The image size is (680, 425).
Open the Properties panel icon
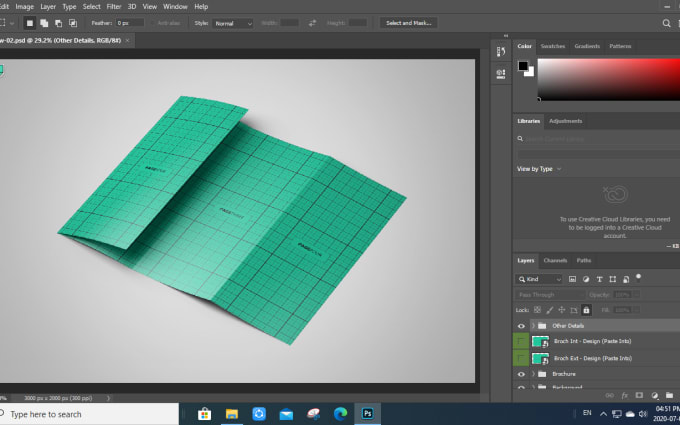[x=501, y=74]
